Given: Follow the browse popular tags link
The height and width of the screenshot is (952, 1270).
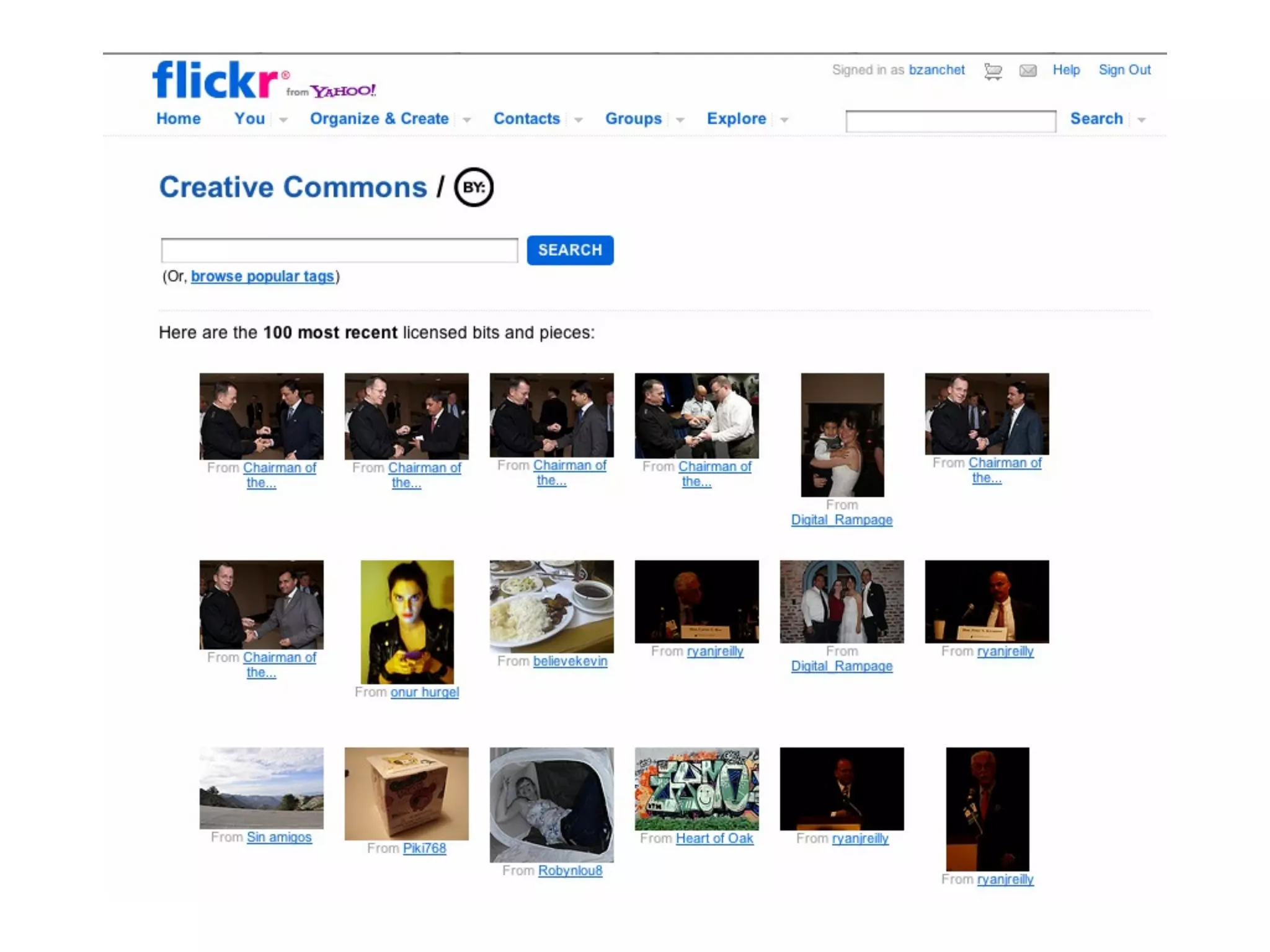Looking at the screenshot, I should point(262,276).
